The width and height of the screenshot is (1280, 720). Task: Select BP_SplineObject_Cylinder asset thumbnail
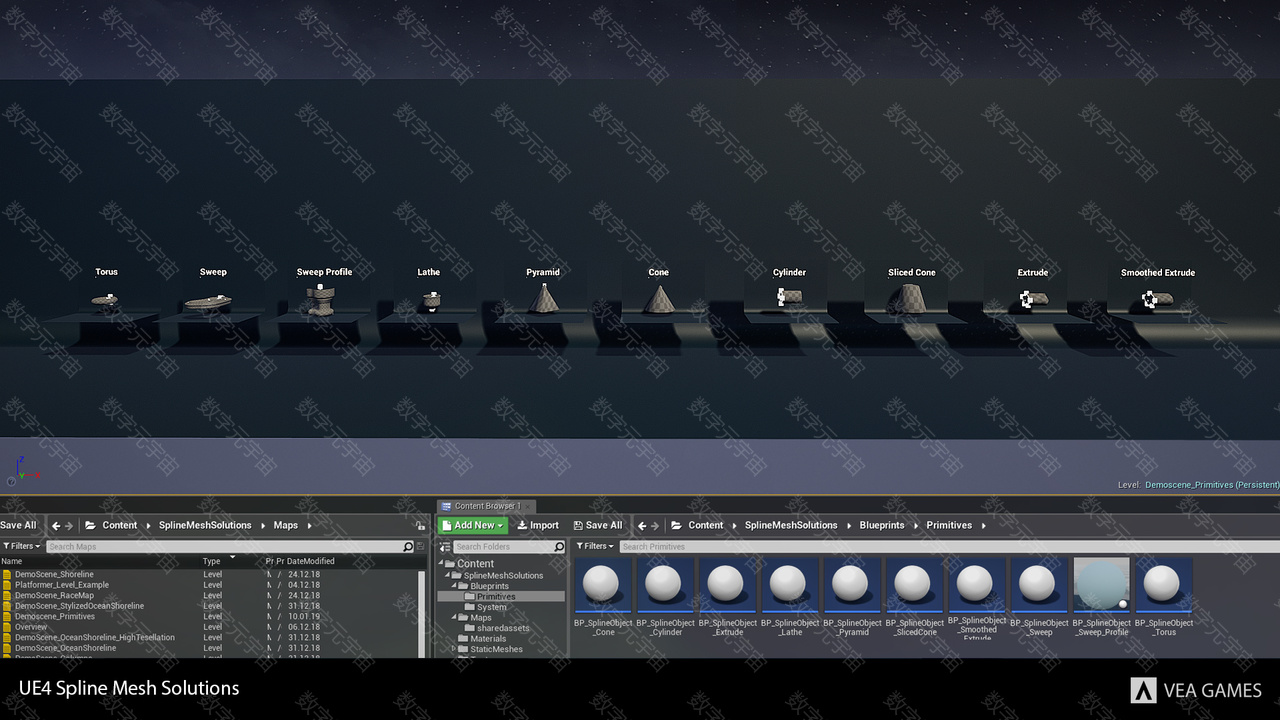pyautogui.click(x=665, y=585)
